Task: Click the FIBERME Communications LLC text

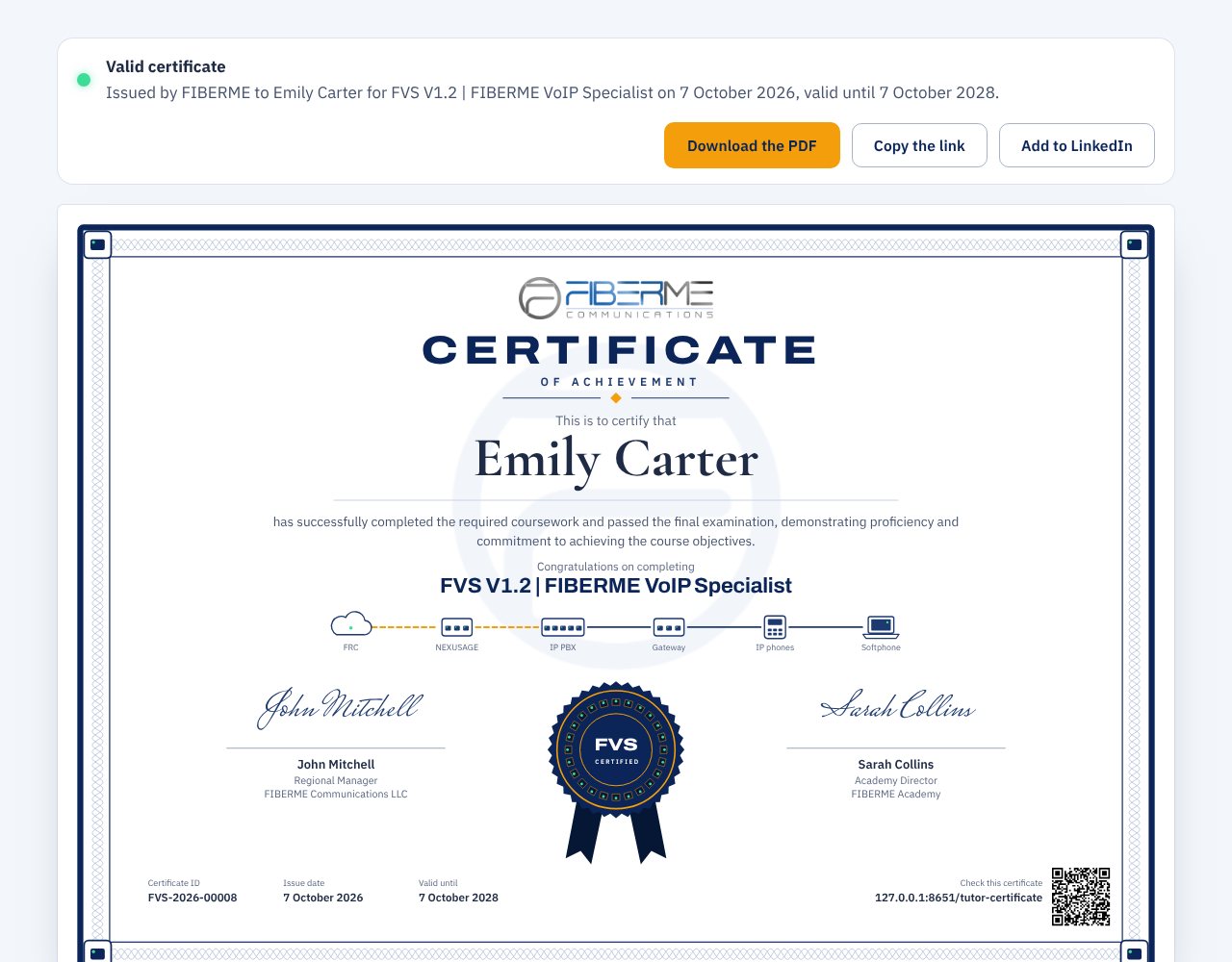Action: click(x=336, y=794)
